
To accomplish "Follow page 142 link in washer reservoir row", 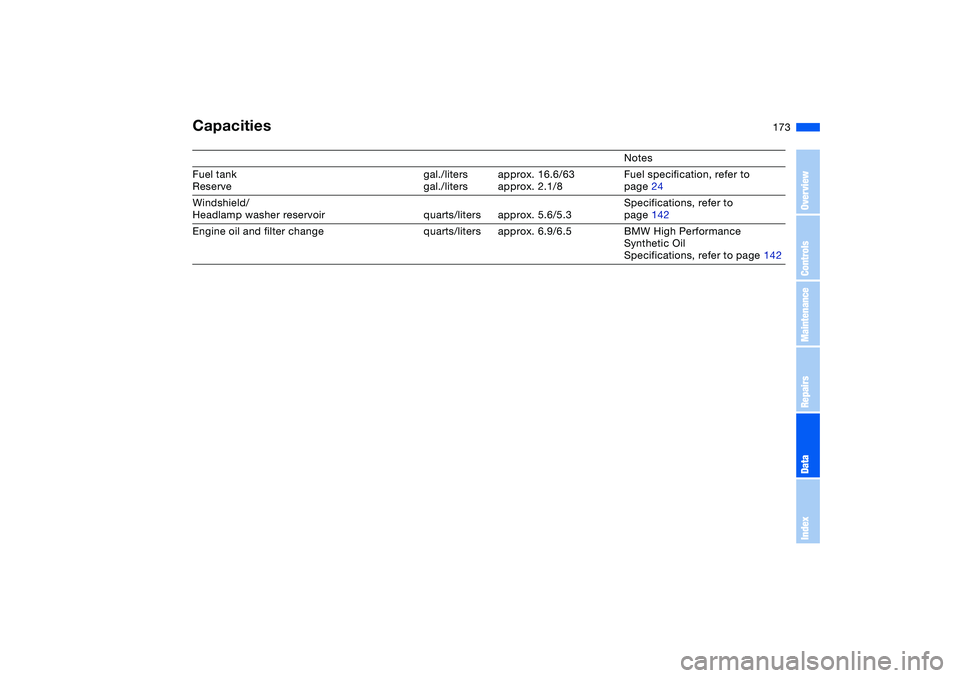I will click(x=660, y=215).
